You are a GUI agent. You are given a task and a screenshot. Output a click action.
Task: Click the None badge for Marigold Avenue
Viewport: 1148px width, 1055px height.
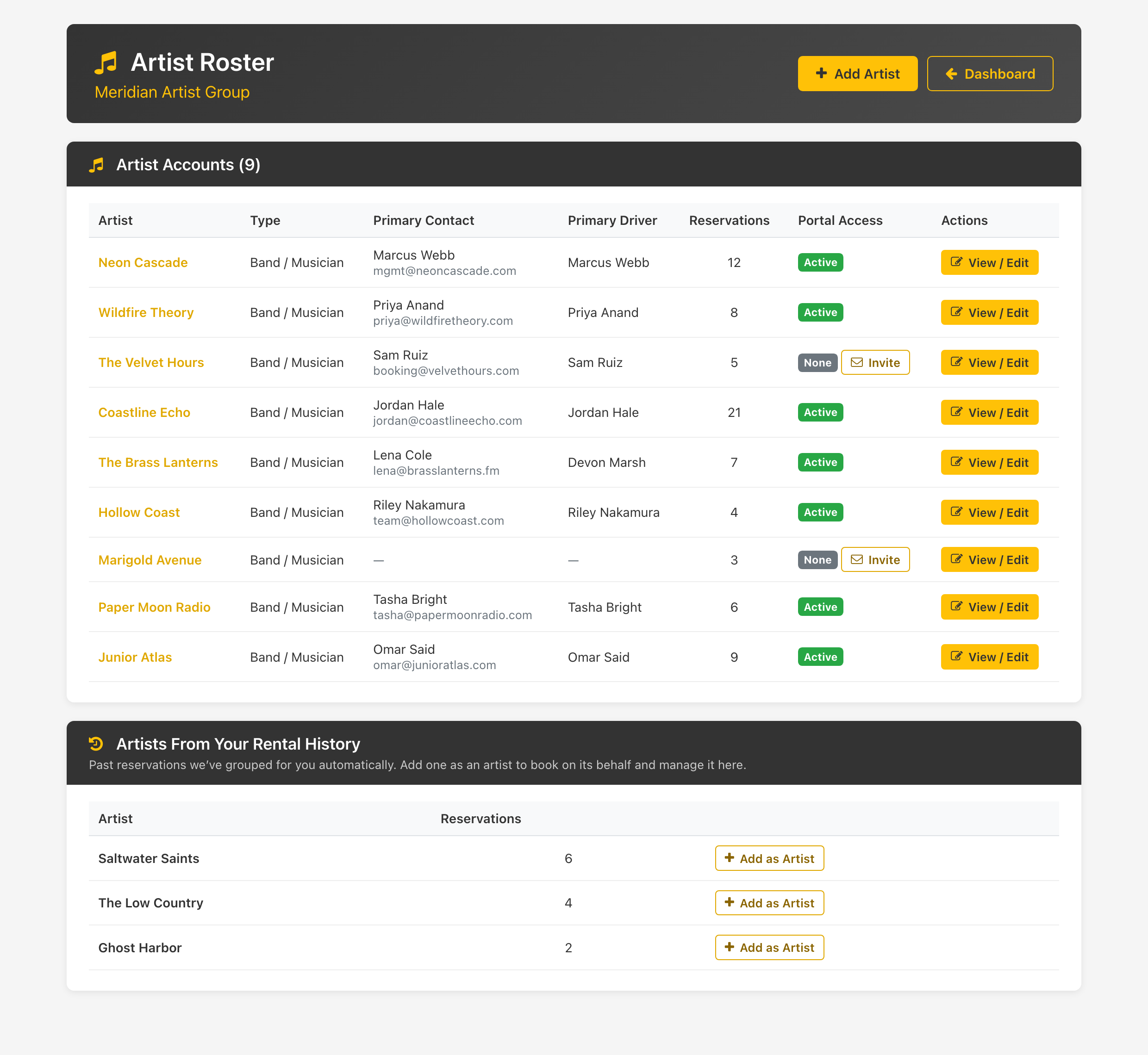(817, 560)
